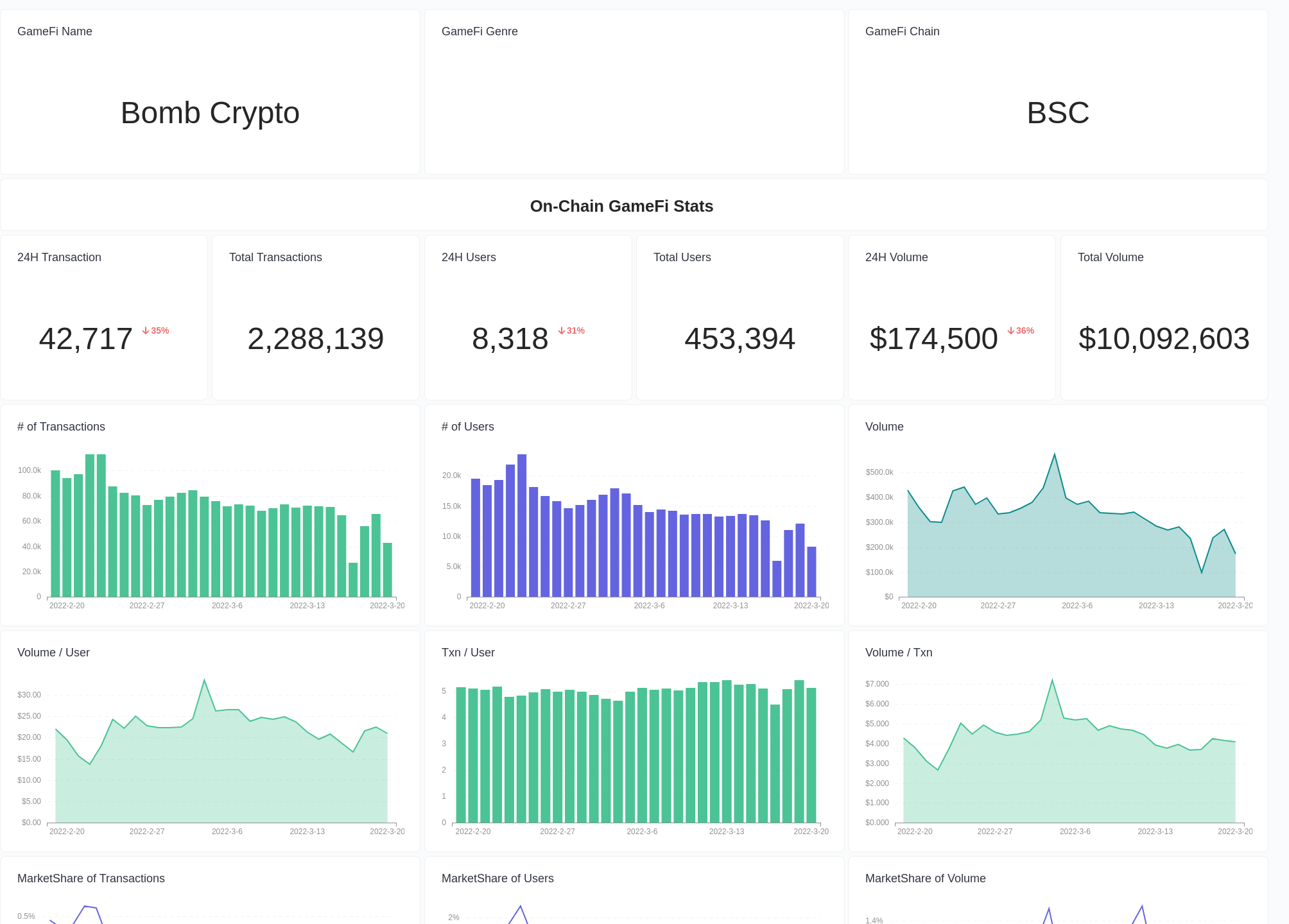Image resolution: width=1289 pixels, height=924 pixels.
Task: Click the peak point of the Volume chart
Action: point(1055,455)
